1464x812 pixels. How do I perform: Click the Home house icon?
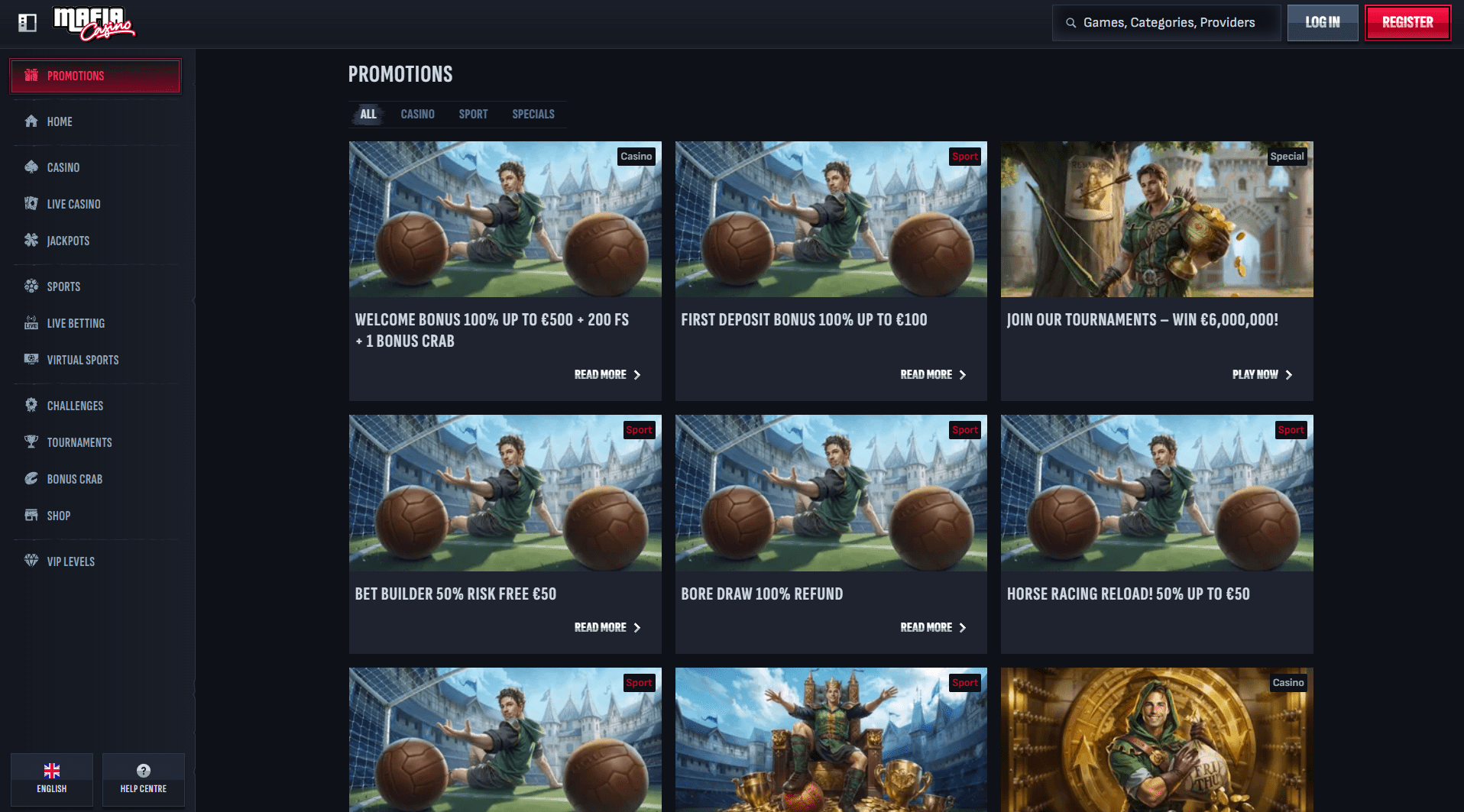(x=31, y=121)
